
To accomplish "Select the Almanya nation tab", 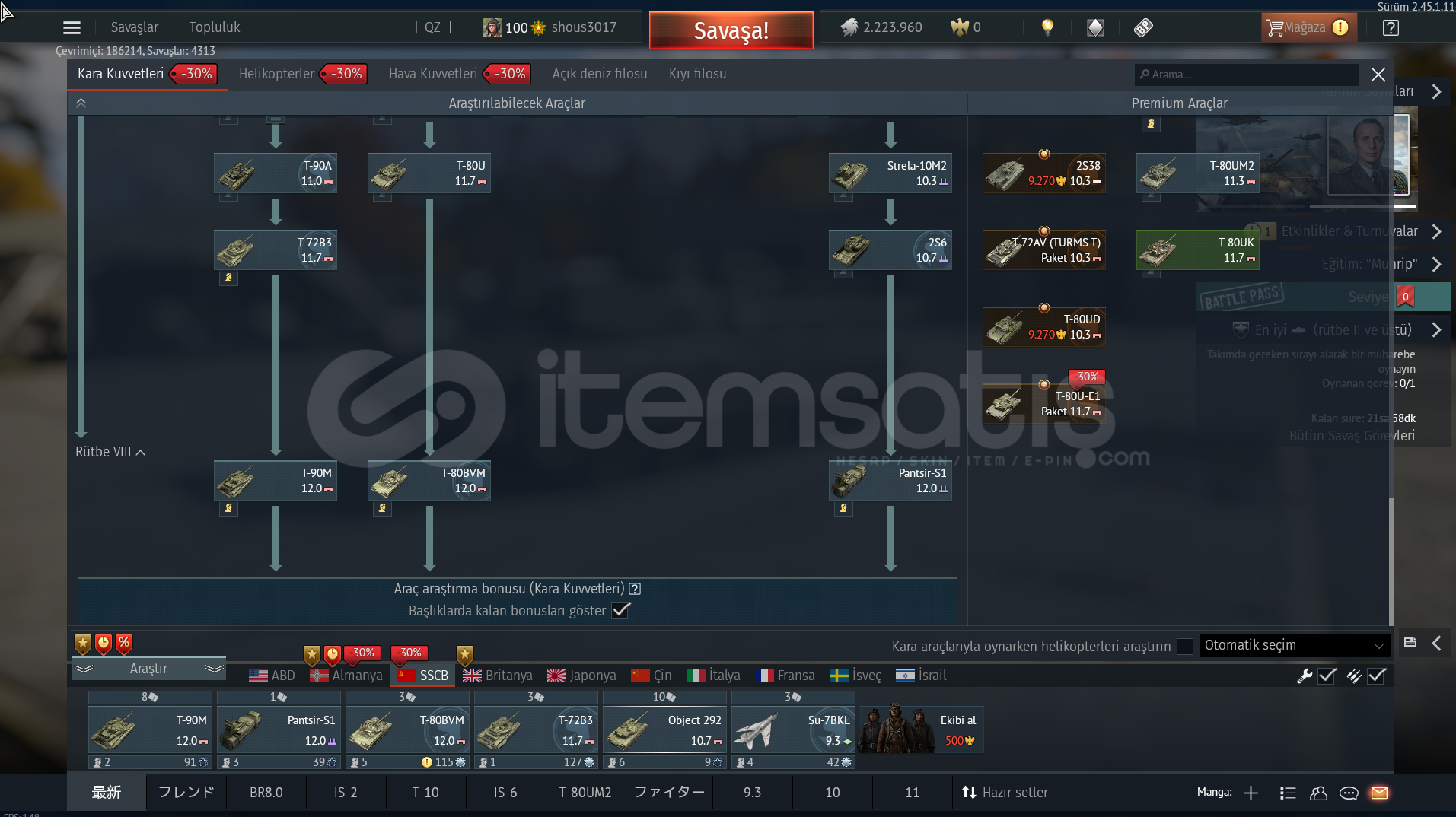I will 346,676.
